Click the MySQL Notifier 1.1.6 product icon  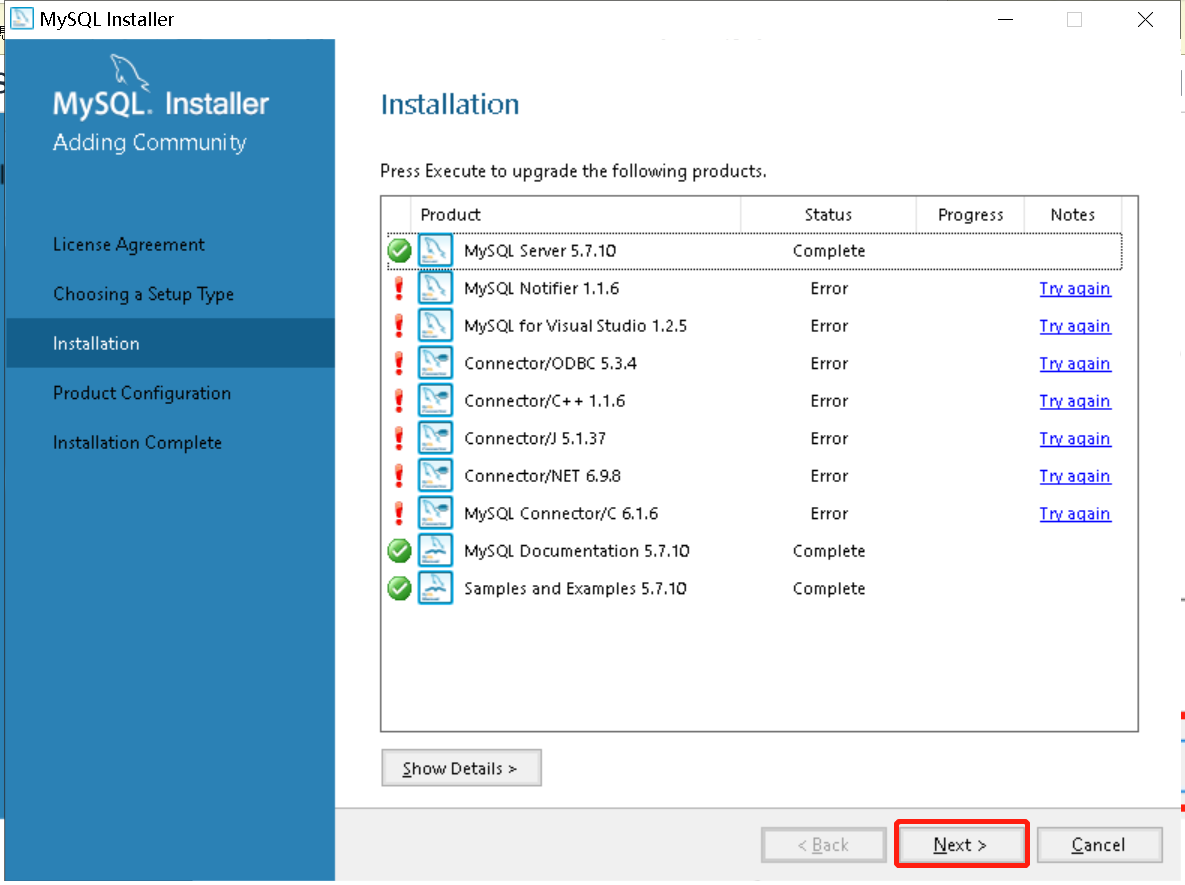(x=435, y=289)
